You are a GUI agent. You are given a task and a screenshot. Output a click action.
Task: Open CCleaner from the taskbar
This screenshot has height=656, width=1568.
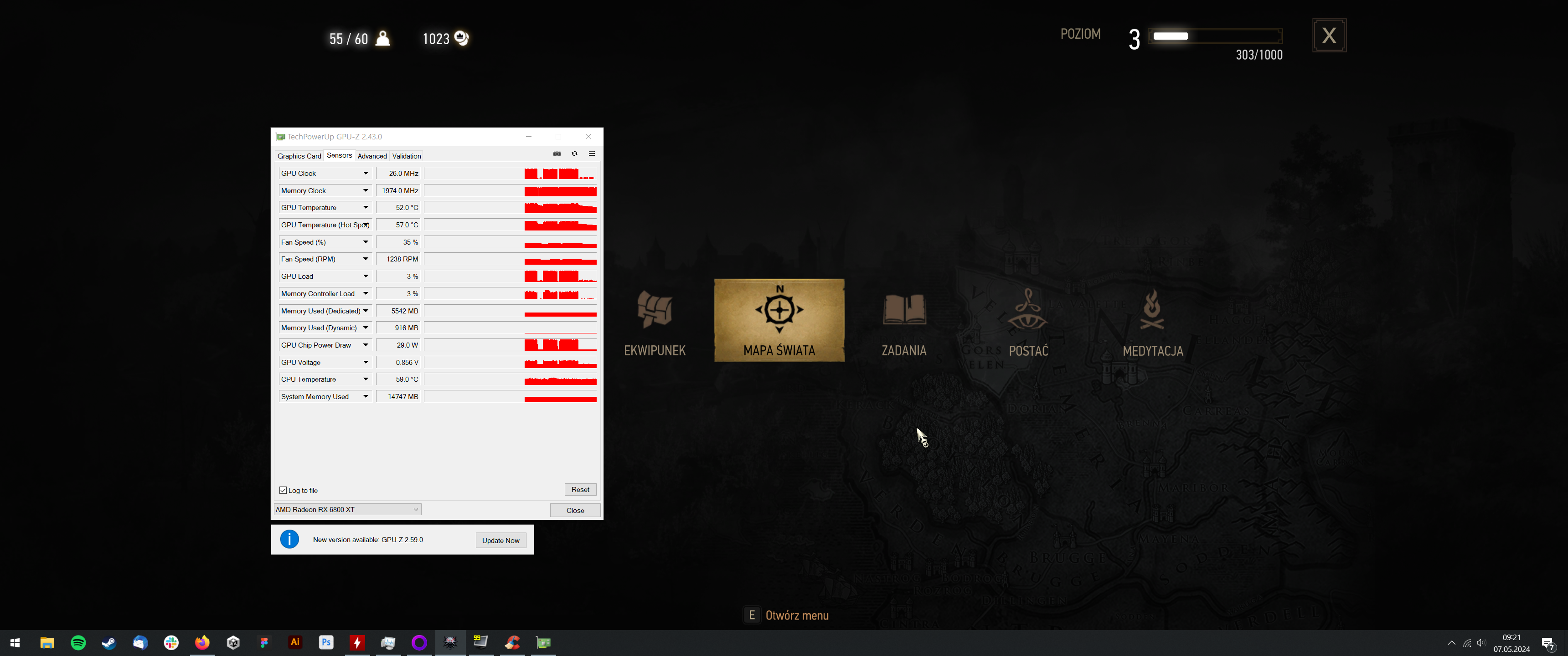point(512,643)
